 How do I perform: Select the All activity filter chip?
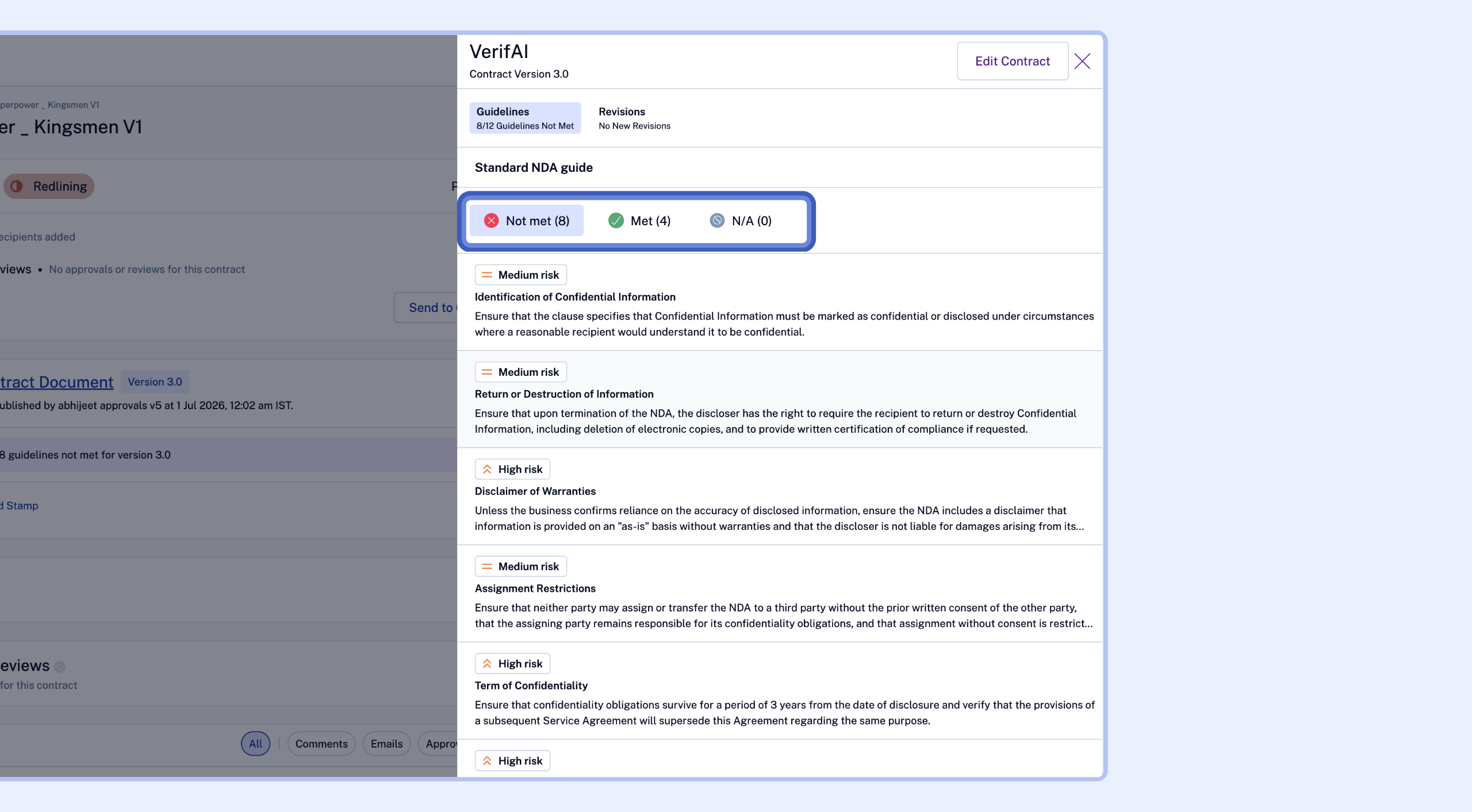pos(255,744)
